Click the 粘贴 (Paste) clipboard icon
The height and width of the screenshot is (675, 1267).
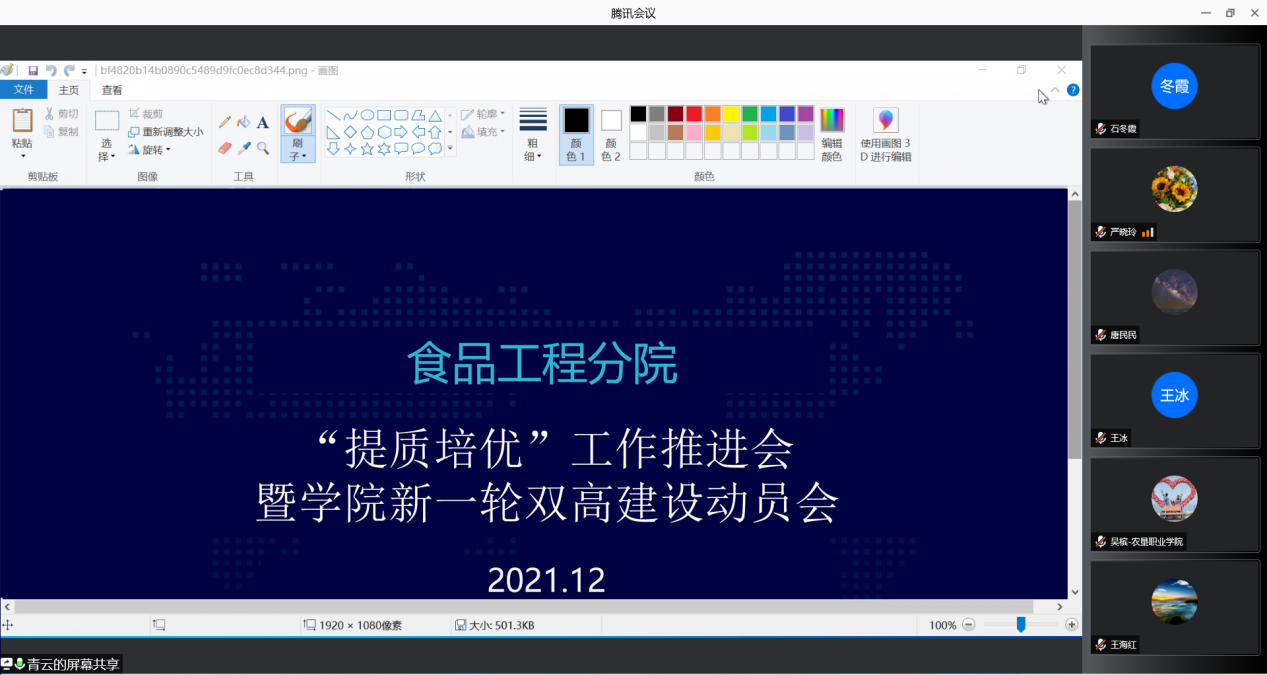[x=22, y=121]
